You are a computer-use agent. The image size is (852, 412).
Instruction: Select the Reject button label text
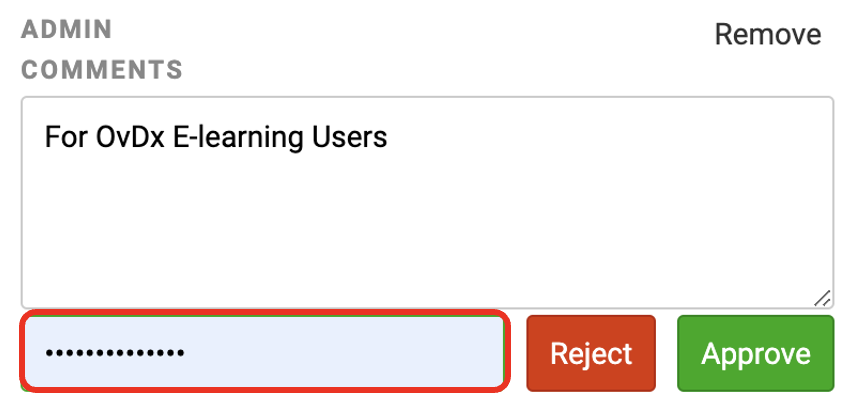[x=591, y=354]
